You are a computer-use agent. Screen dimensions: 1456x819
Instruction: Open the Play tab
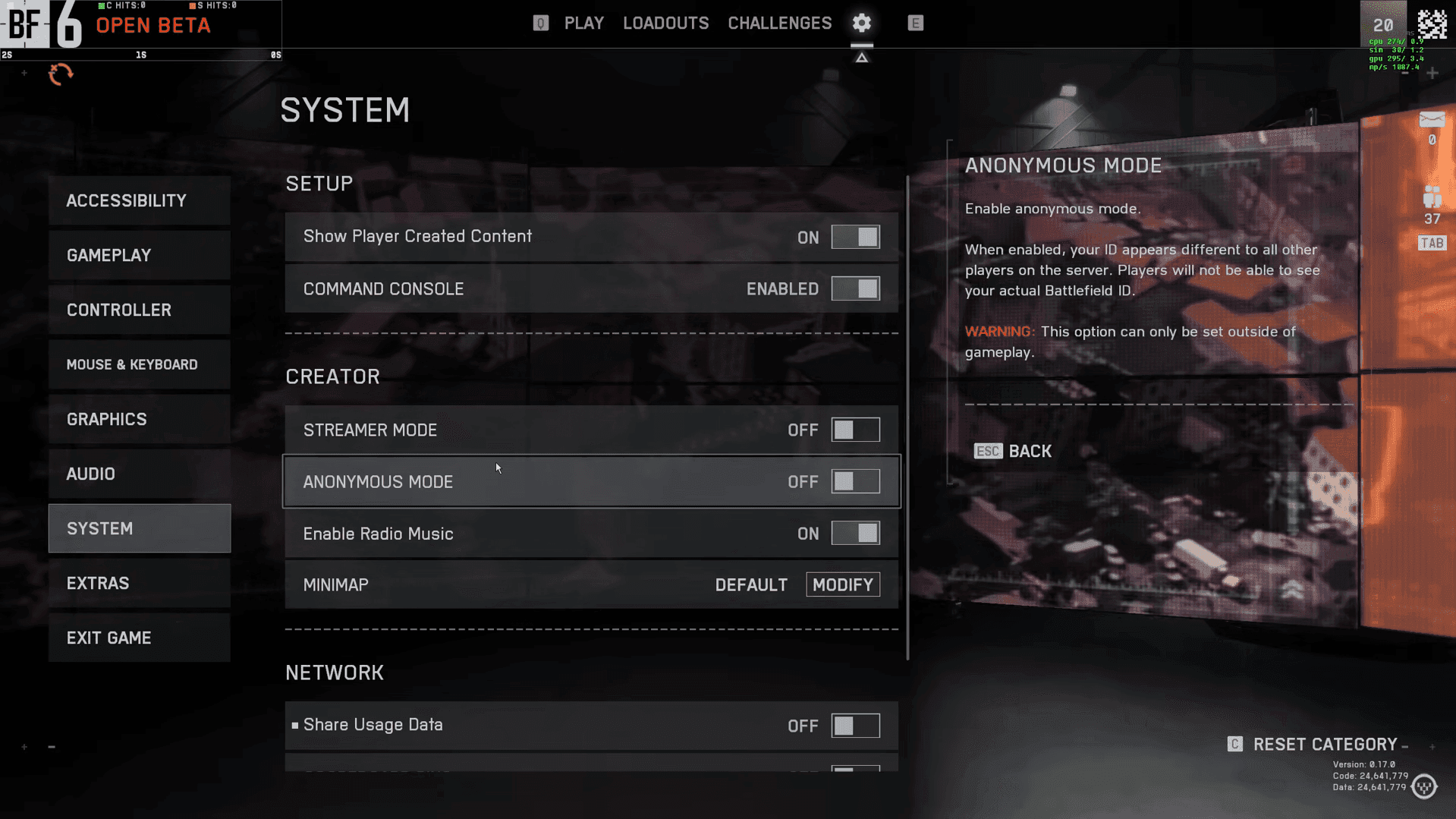583,23
